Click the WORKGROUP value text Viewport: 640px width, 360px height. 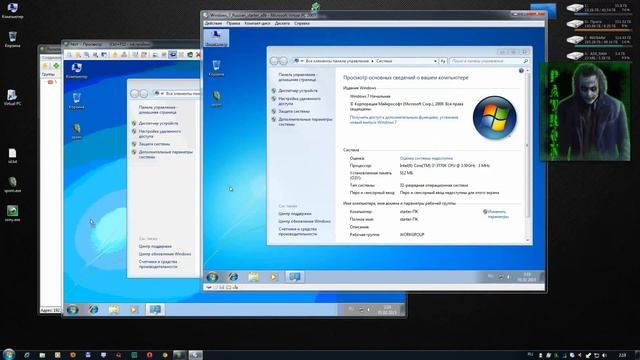pyautogui.click(x=412, y=235)
